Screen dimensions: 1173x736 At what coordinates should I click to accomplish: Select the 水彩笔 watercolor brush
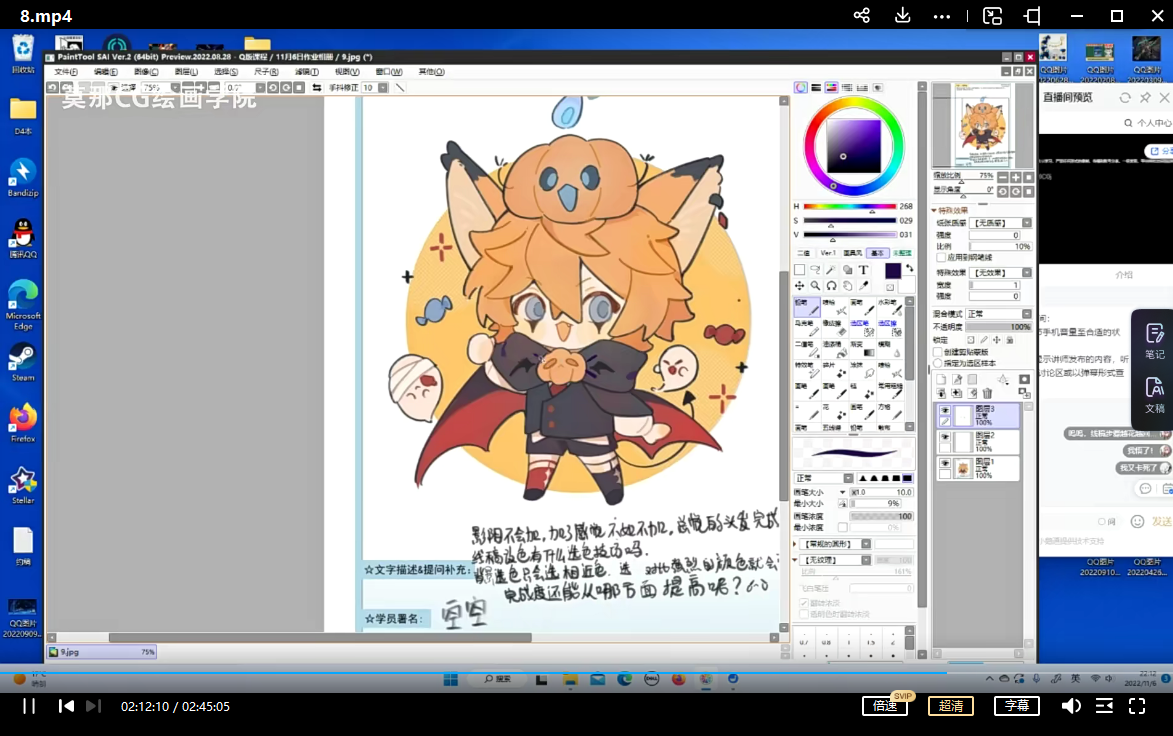pyautogui.click(x=889, y=307)
